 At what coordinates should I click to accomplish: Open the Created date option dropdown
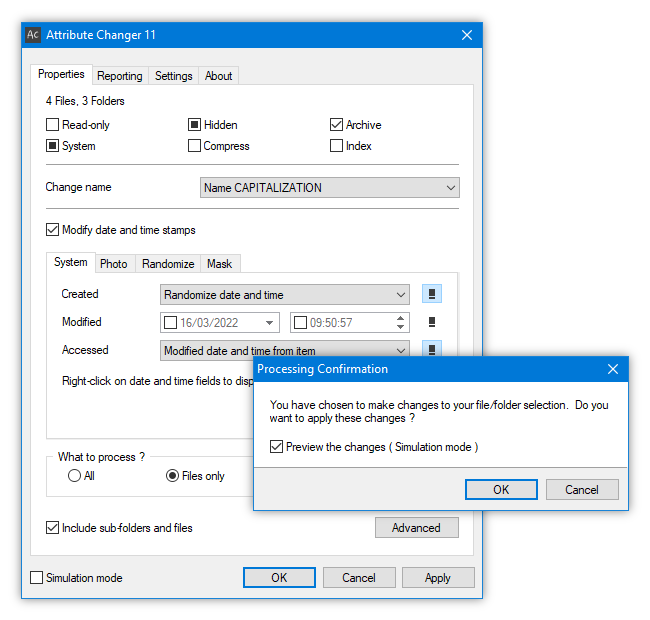click(x=285, y=295)
